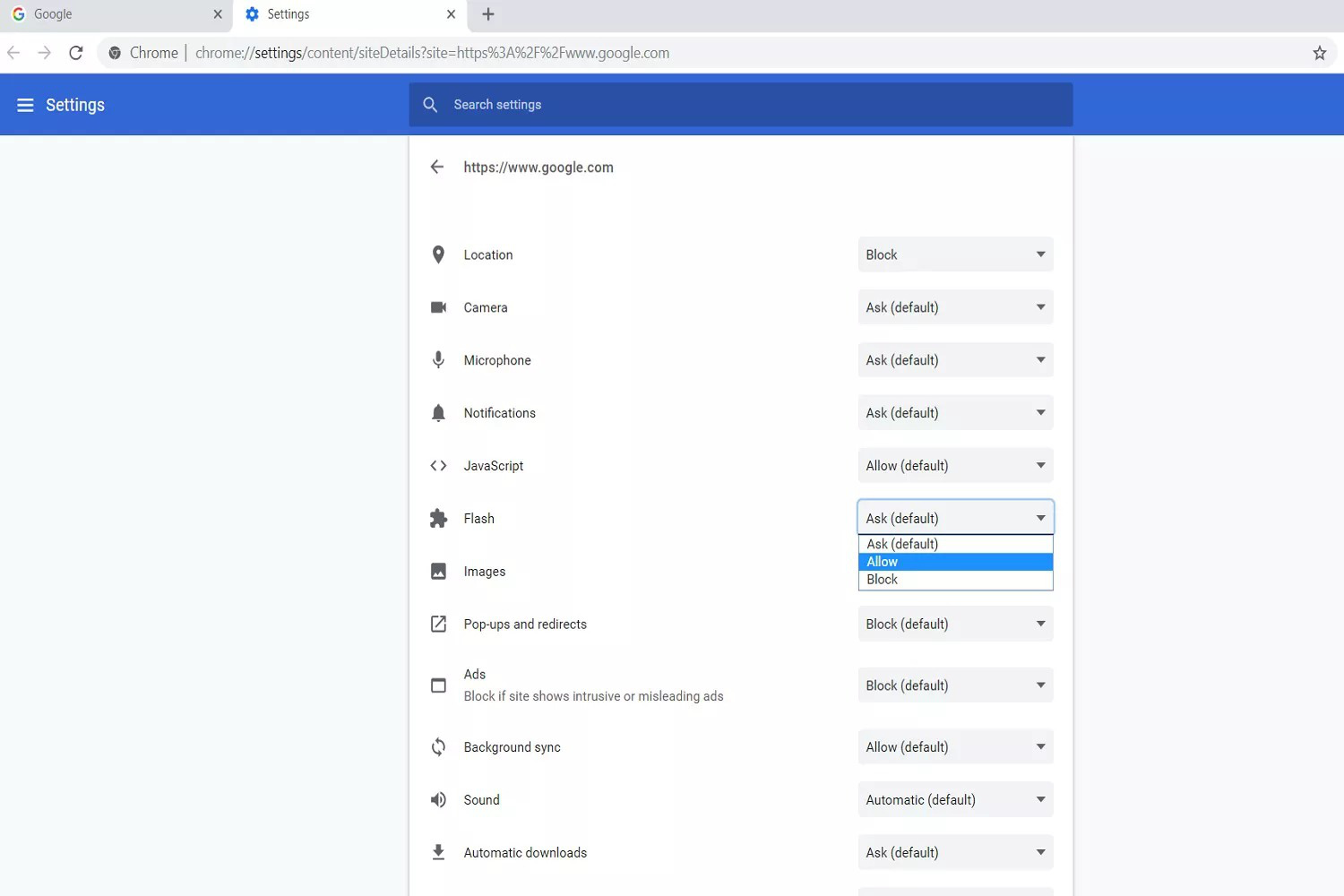1344x896 pixels.
Task: Expand the Sound Automatic (default) dropdown
Action: click(955, 800)
